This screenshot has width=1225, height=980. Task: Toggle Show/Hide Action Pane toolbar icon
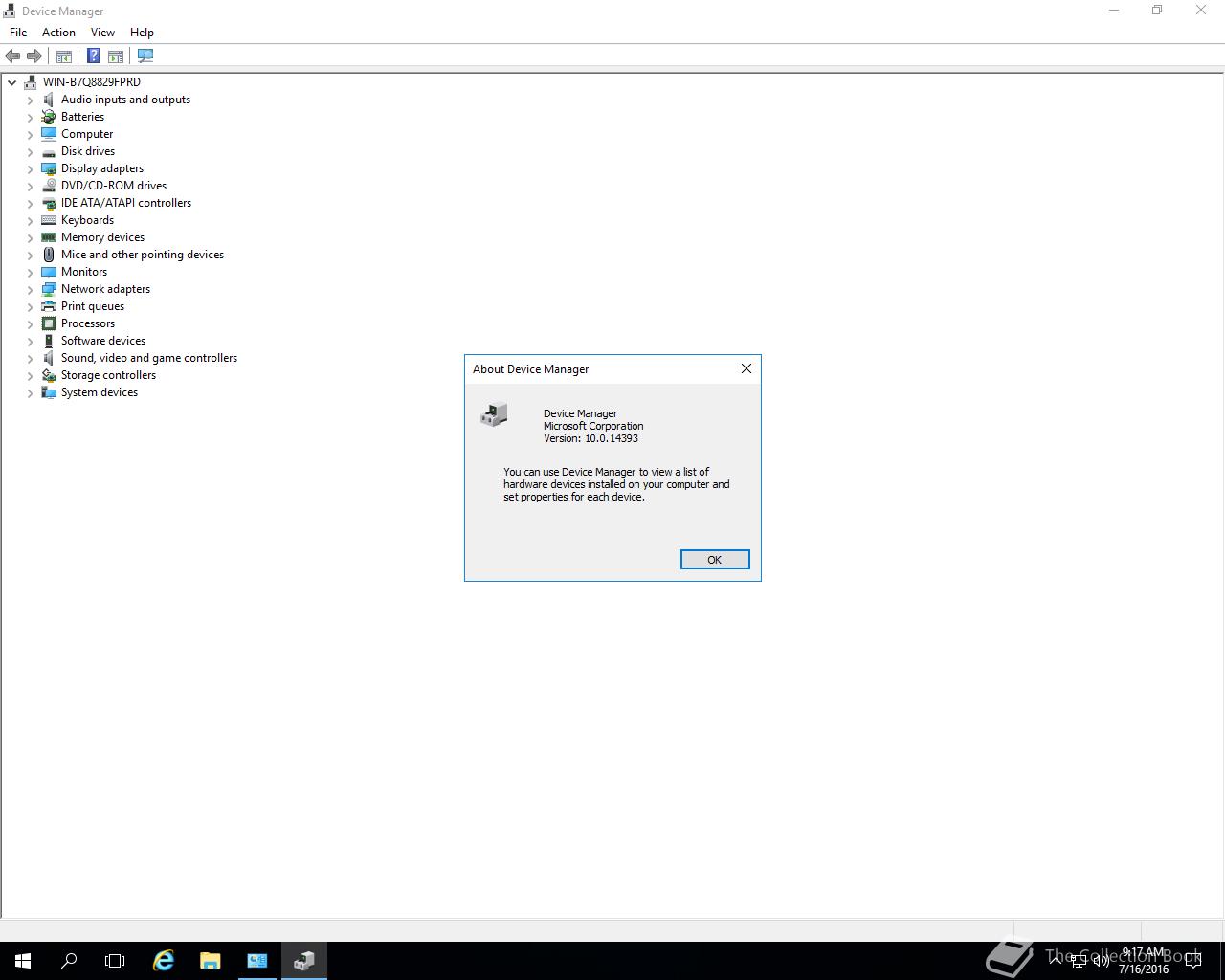tap(116, 56)
